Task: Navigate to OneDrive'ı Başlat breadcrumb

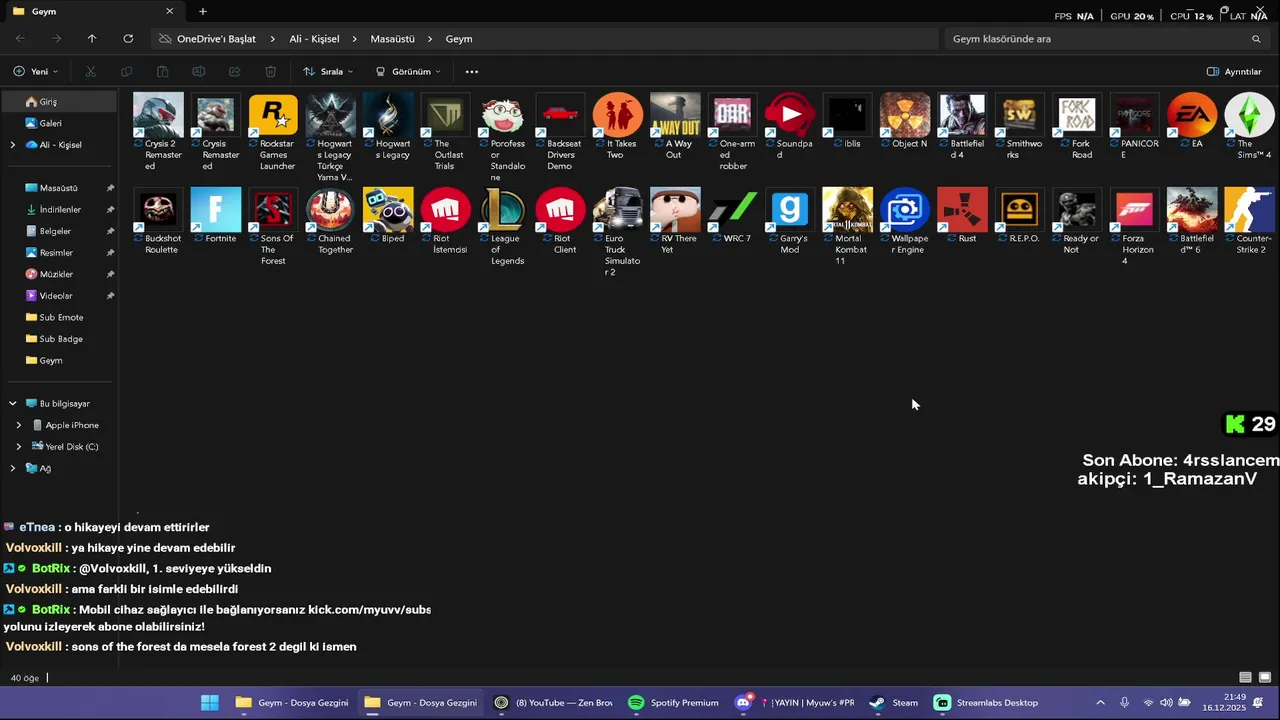Action: tap(216, 39)
